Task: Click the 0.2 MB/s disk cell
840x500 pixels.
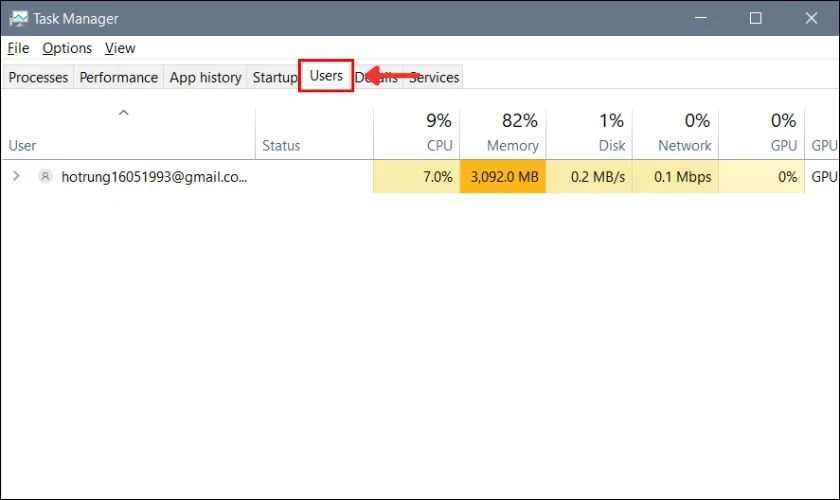Action: point(589,176)
